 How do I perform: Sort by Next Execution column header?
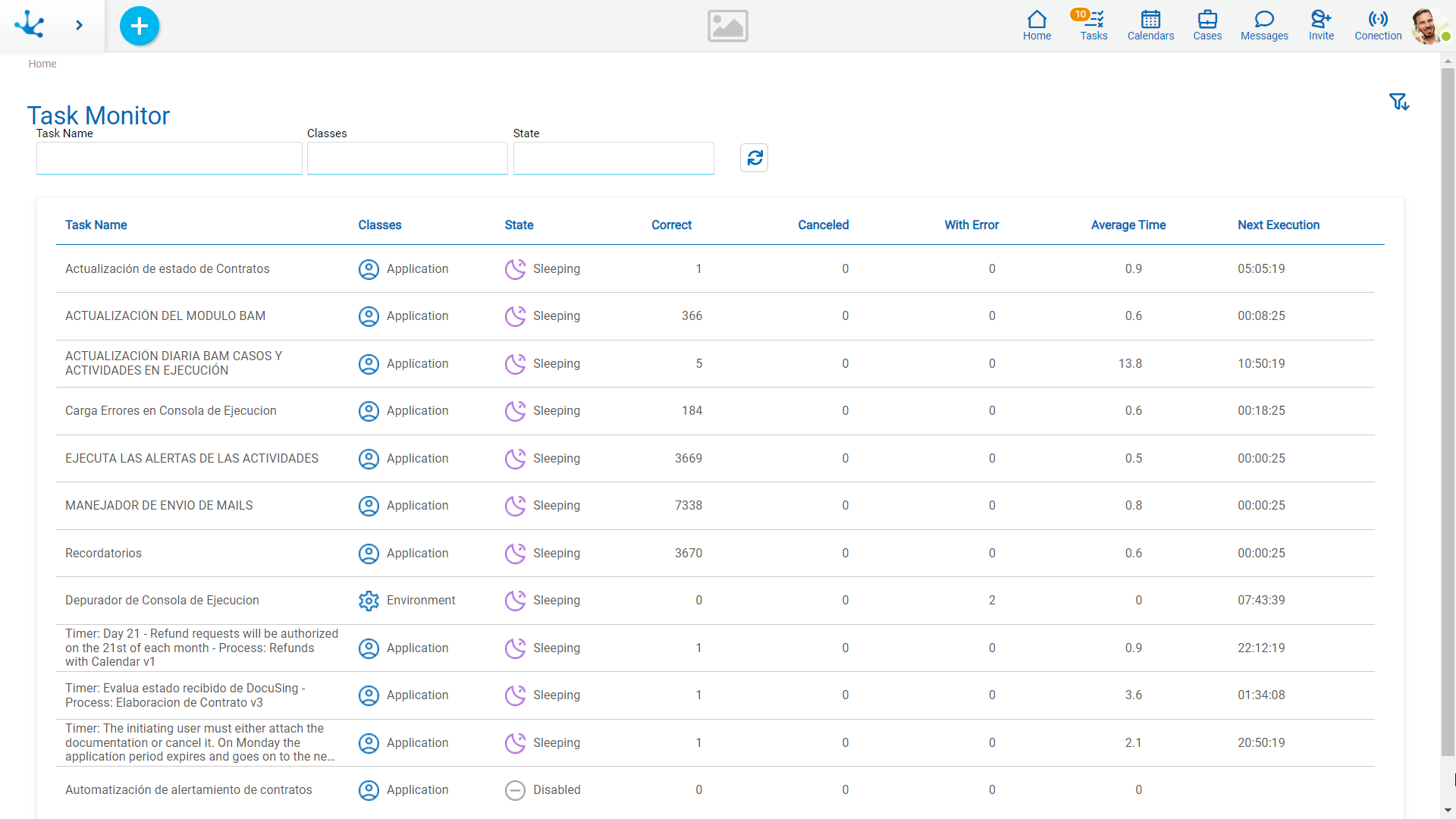click(x=1278, y=225)
